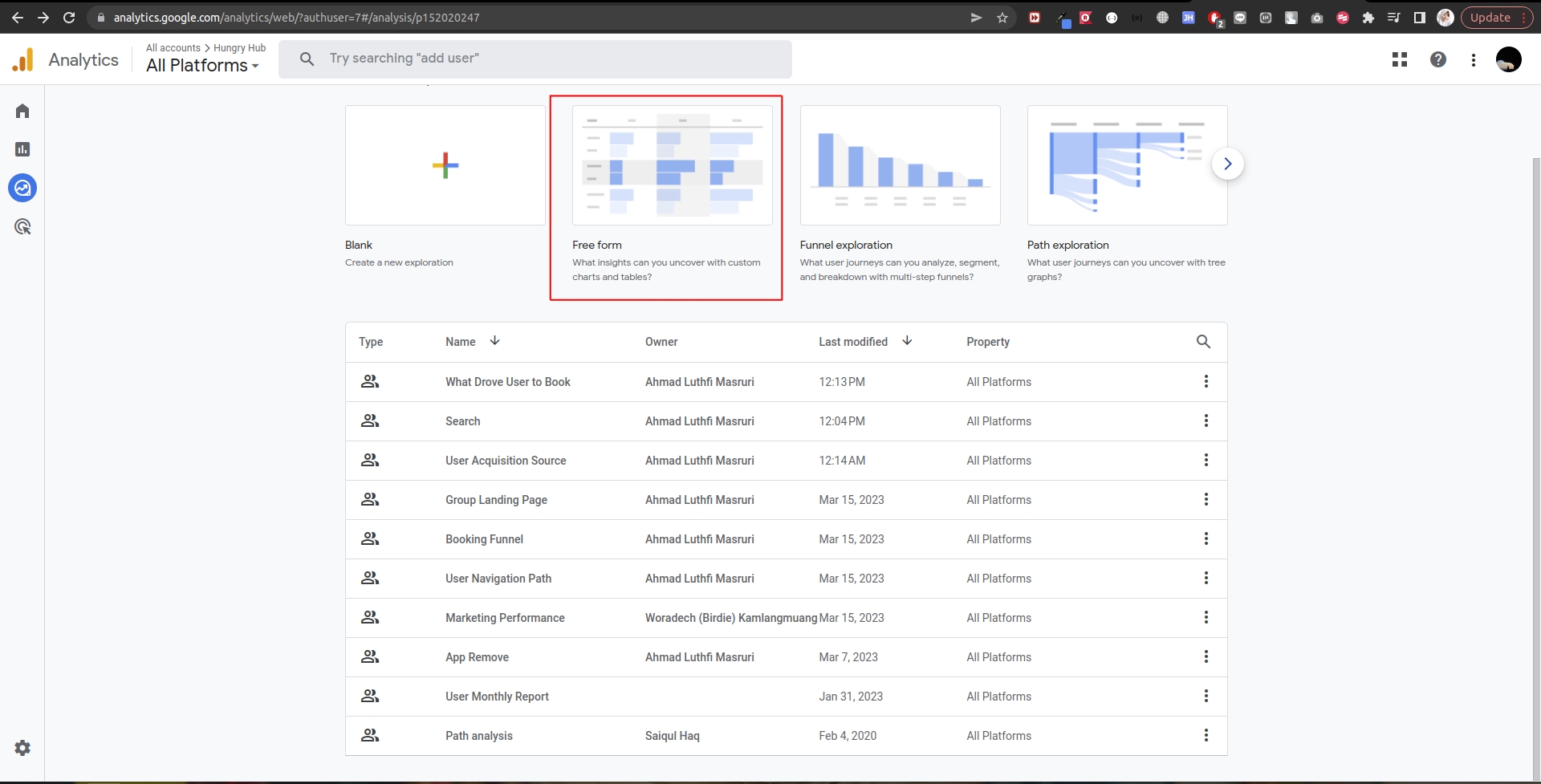Open Admin settings gear icon
The image size is (1541, 784).
(22, 748)
